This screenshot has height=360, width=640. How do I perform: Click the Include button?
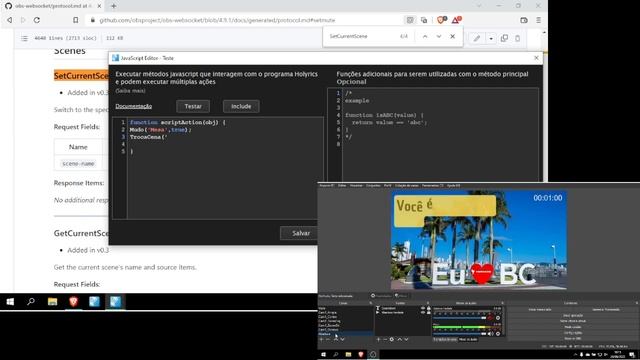click(x=241, y=106)
